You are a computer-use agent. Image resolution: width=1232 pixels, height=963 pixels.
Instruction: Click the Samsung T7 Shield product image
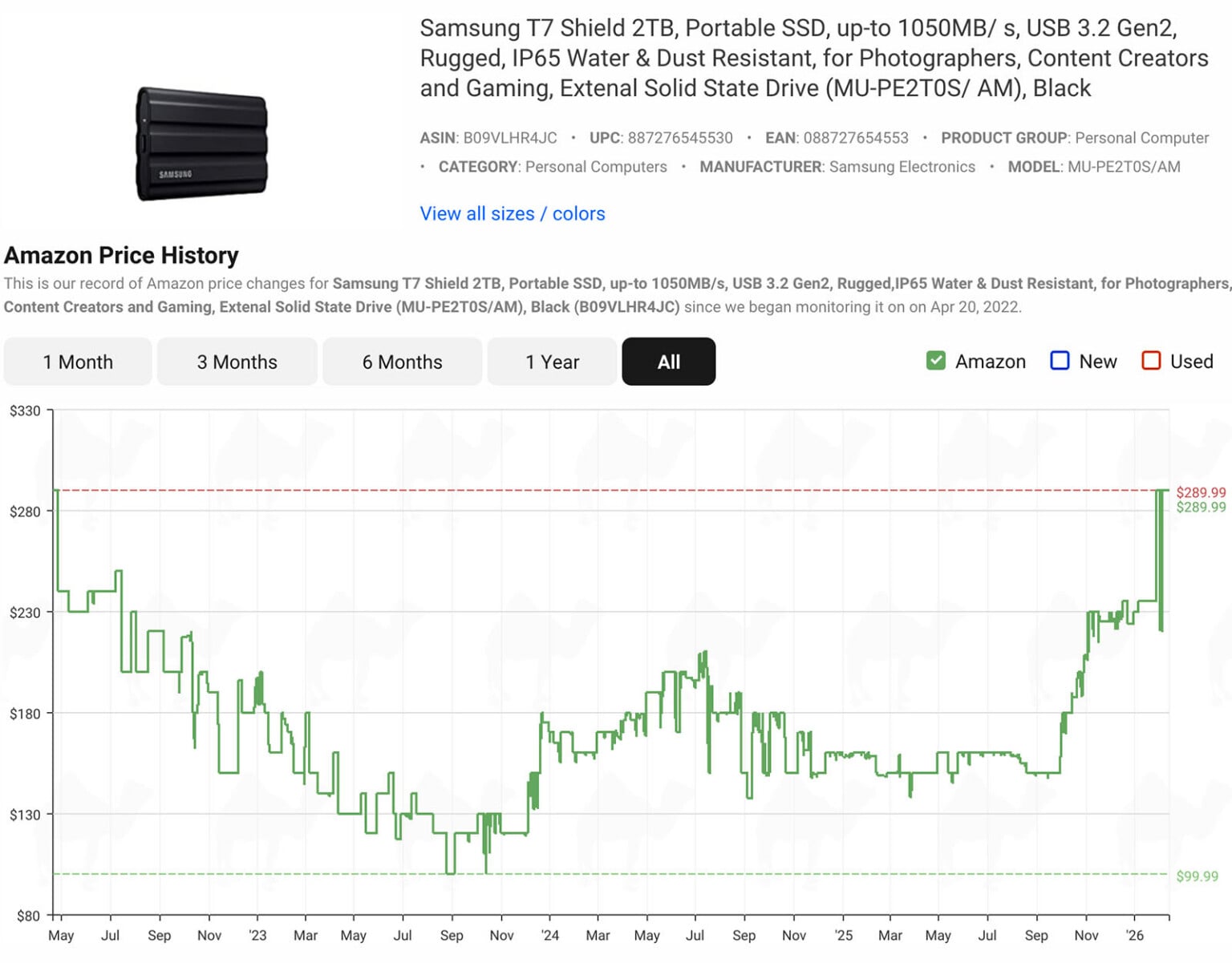201,144
